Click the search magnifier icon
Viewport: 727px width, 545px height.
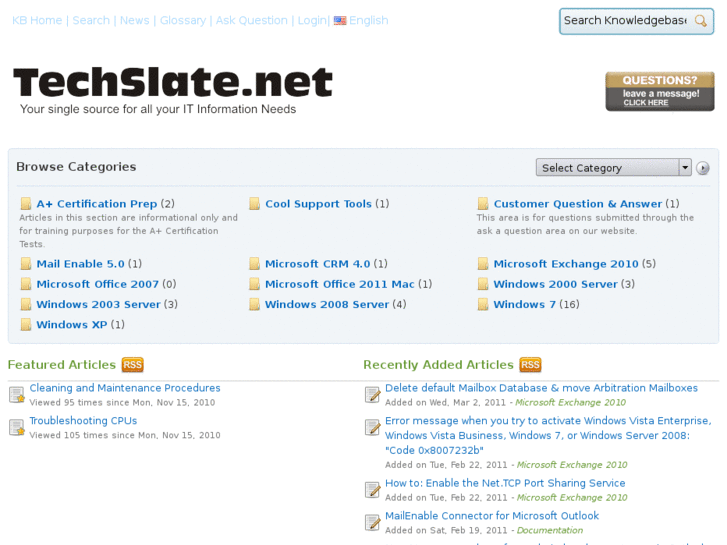tap(701, 21)
